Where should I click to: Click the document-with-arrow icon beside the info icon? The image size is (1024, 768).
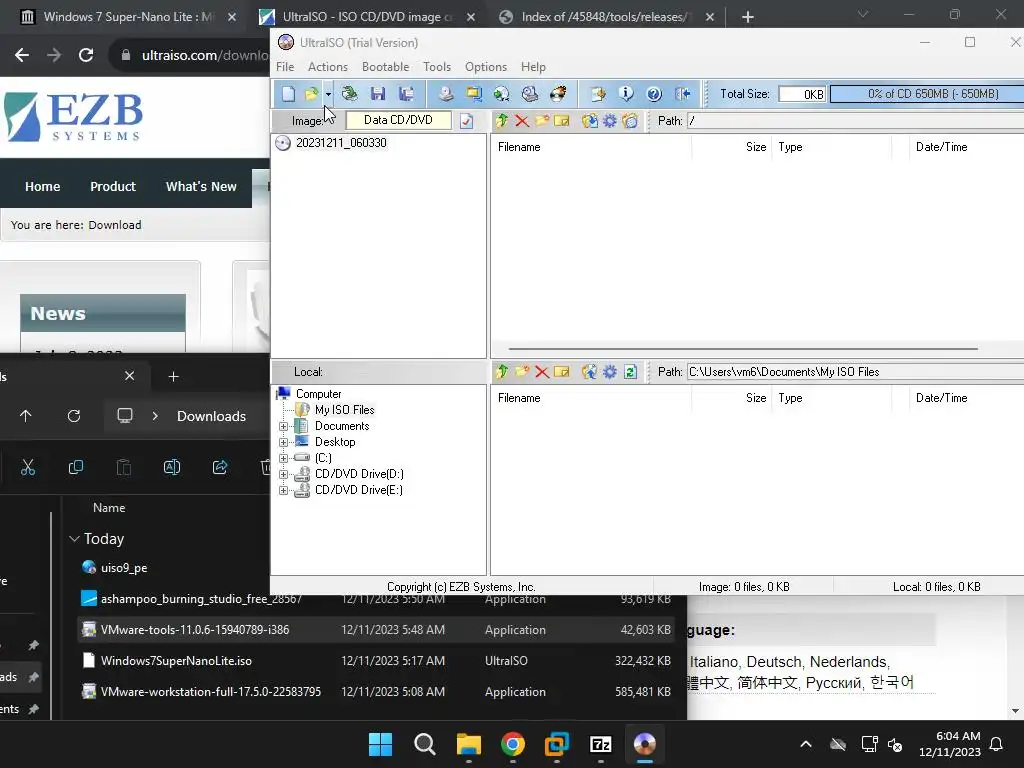598,94
